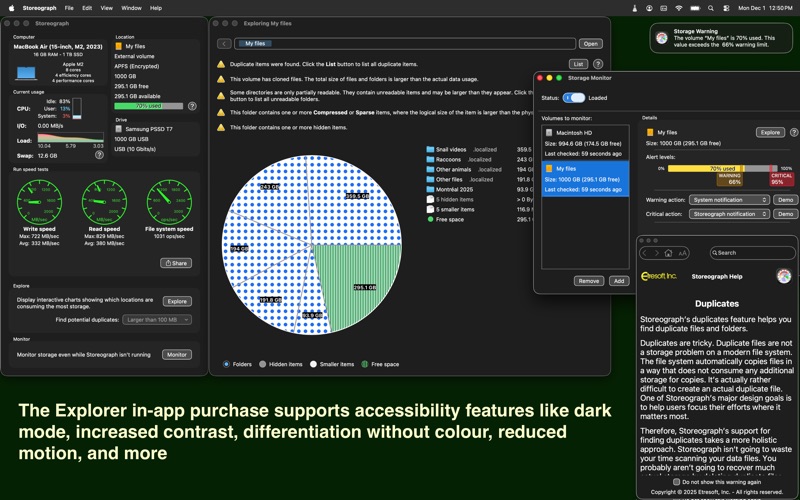The width and height of the screenshot is (800, 500).
Task: Open the Window menu
Action: click(131, 8)
